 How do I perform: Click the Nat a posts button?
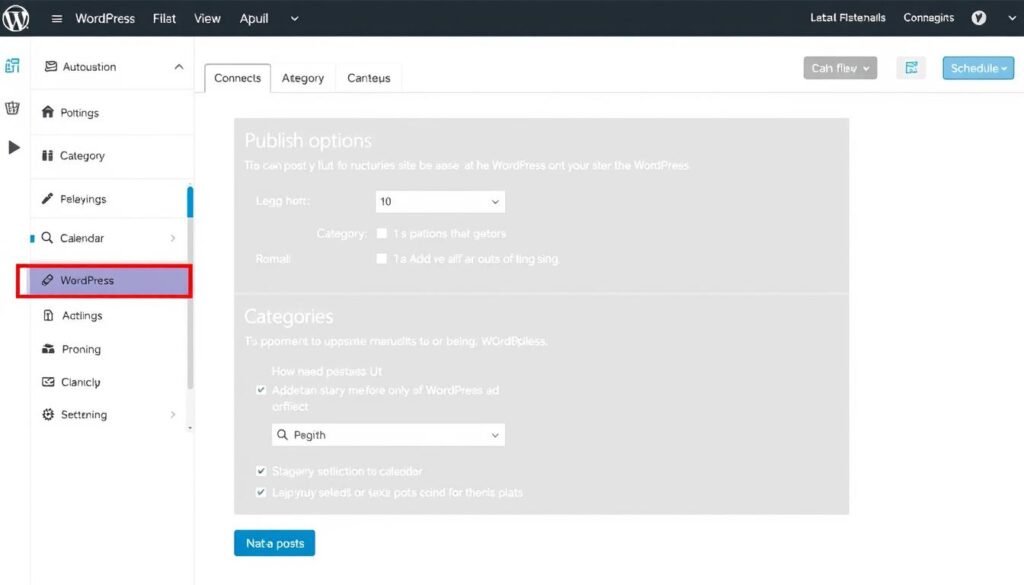tap(274, 543)
